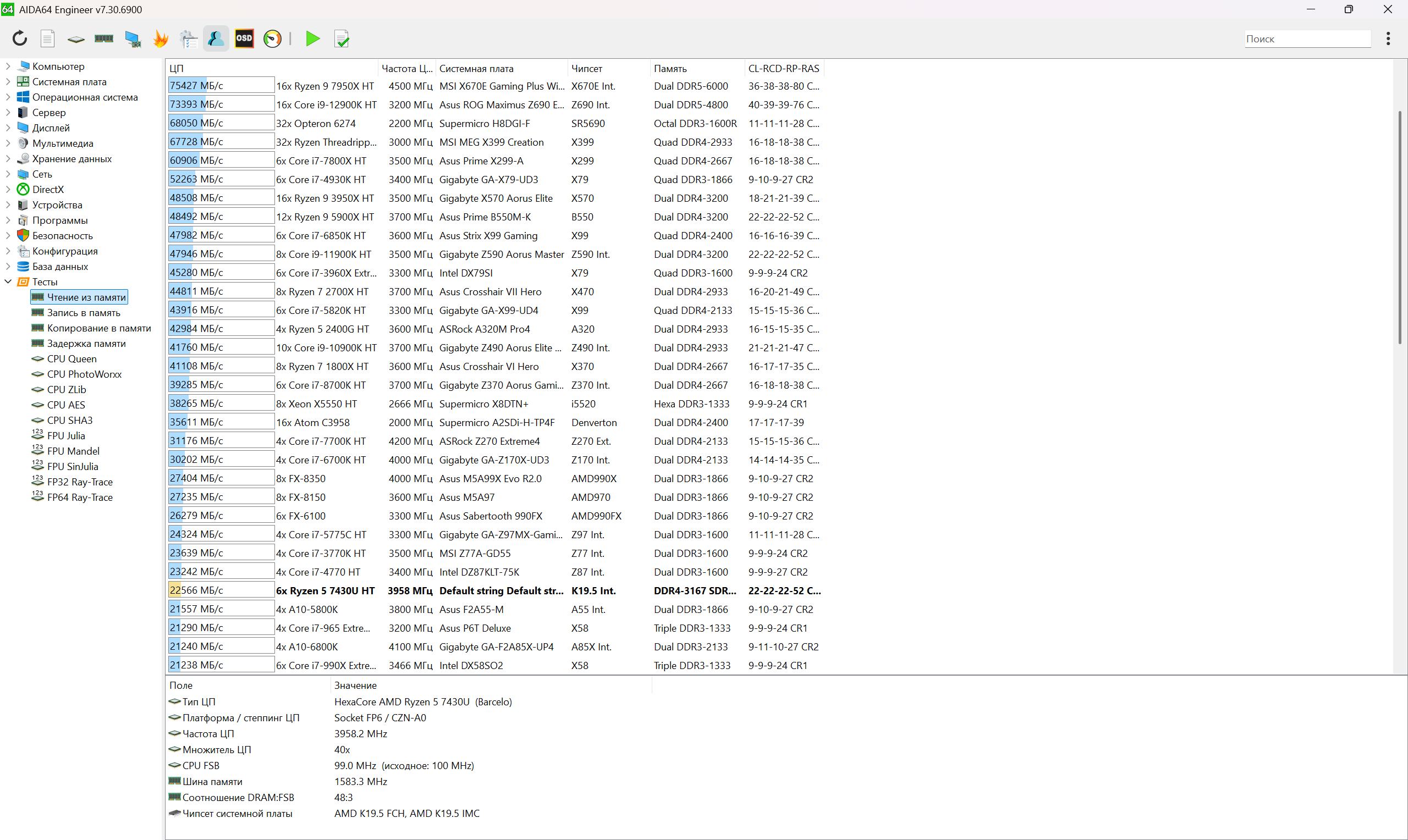1408x840 pixels.
Task: Click the document with green checkmark icon
Action: [x=342, y=38]
